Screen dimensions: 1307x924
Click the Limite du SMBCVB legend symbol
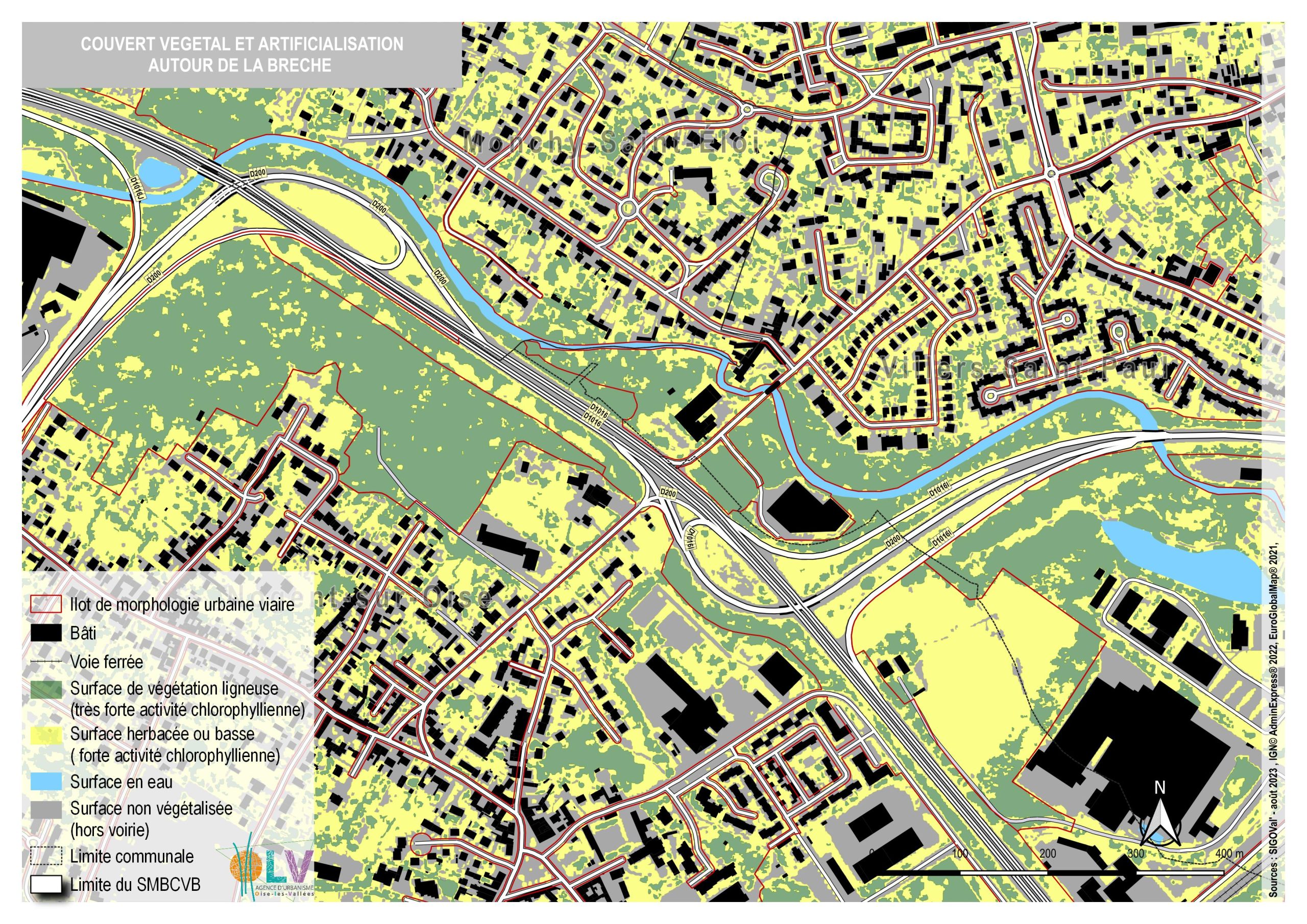tap(45, 885)
